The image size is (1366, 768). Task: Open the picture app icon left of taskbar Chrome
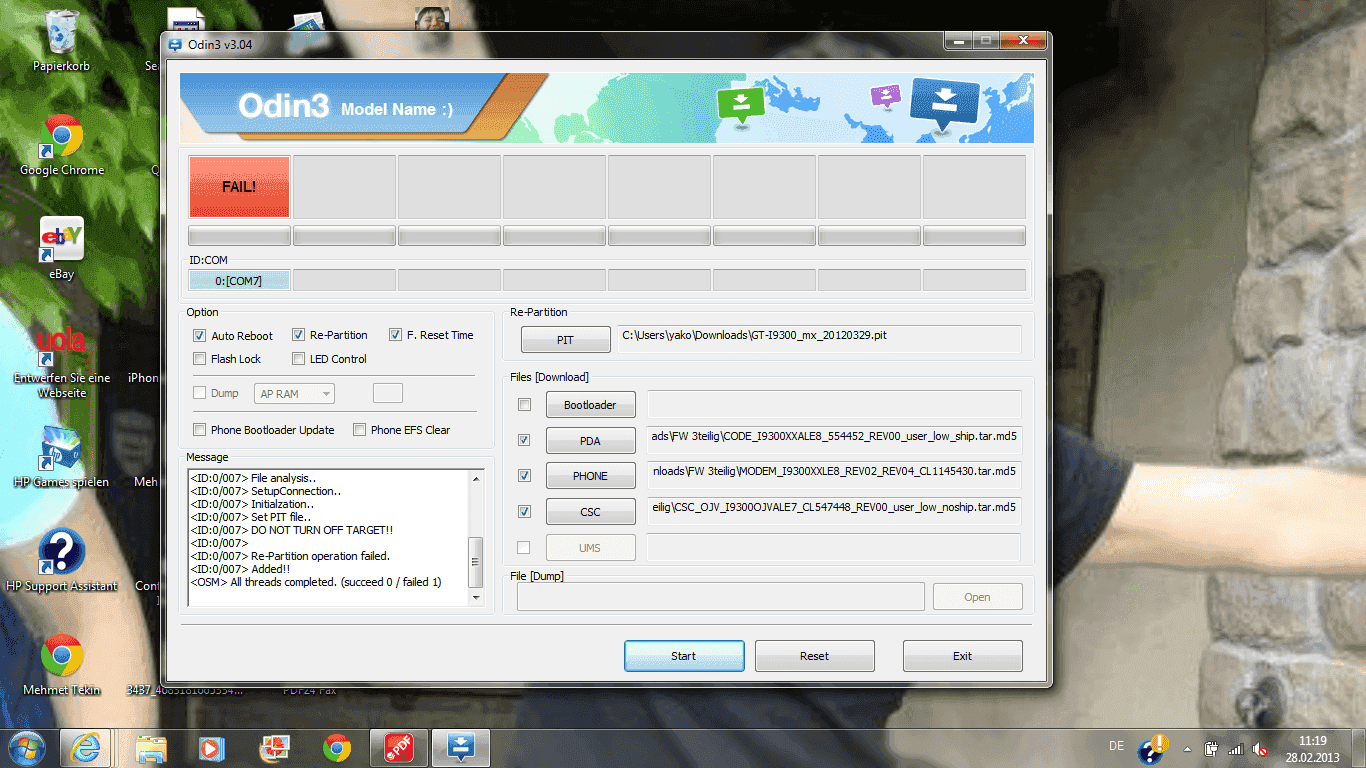[x=274, y=747]
